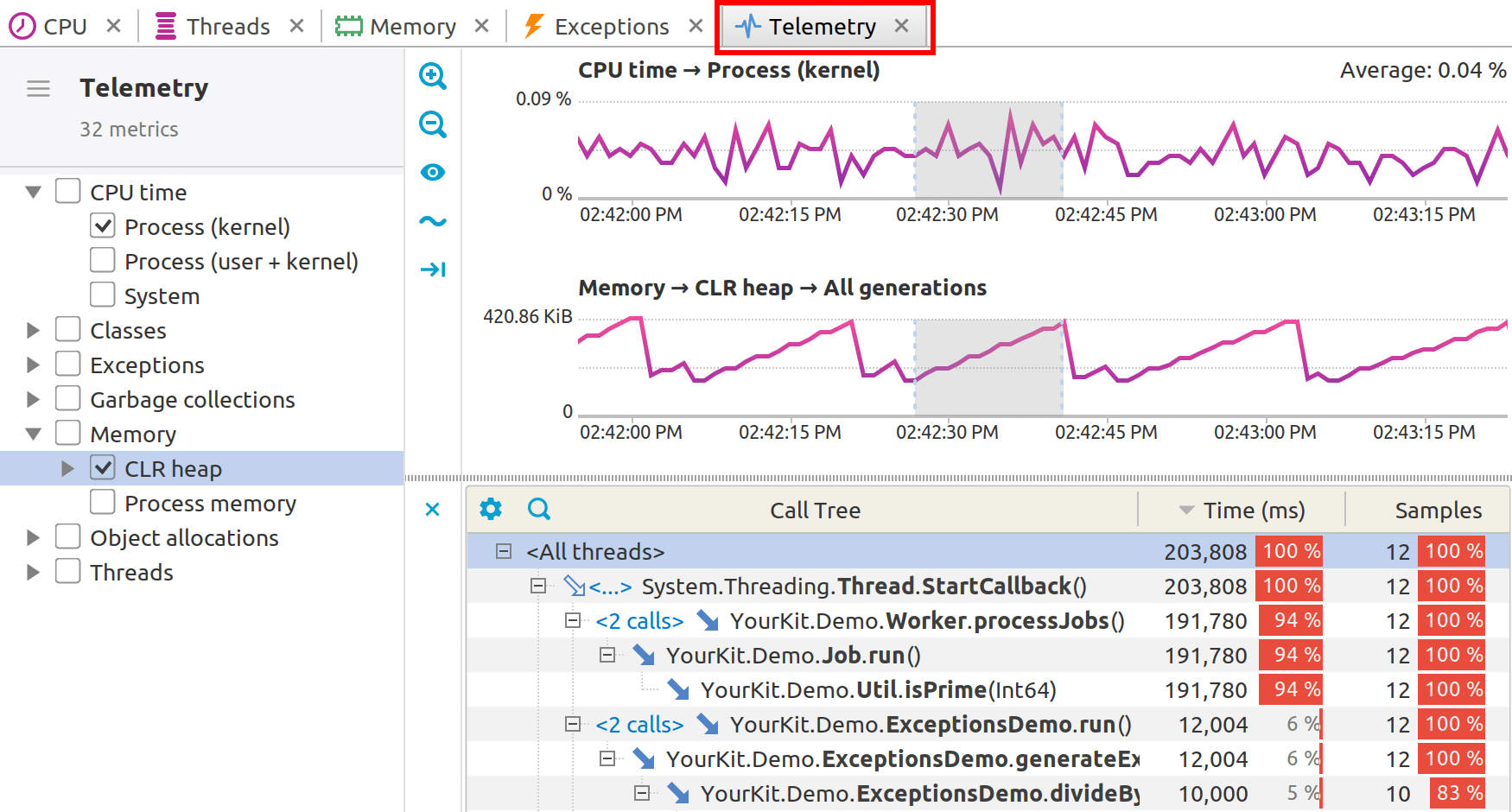Collapse the CPU time tree node

pos(33,192)
